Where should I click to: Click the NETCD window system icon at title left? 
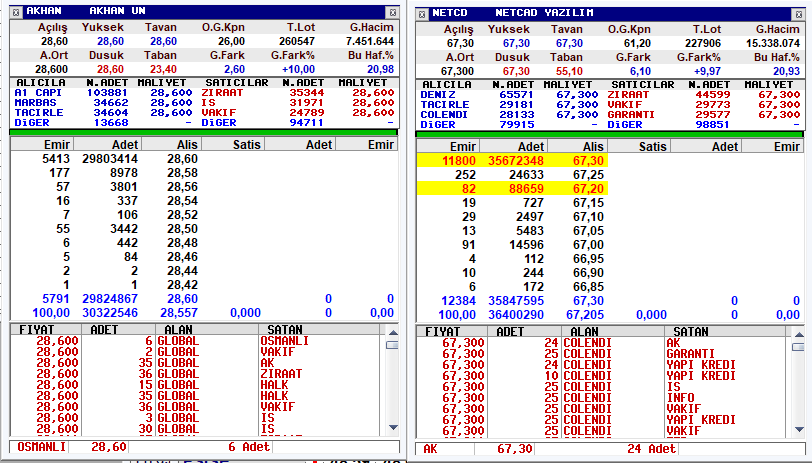click(422, 13)
